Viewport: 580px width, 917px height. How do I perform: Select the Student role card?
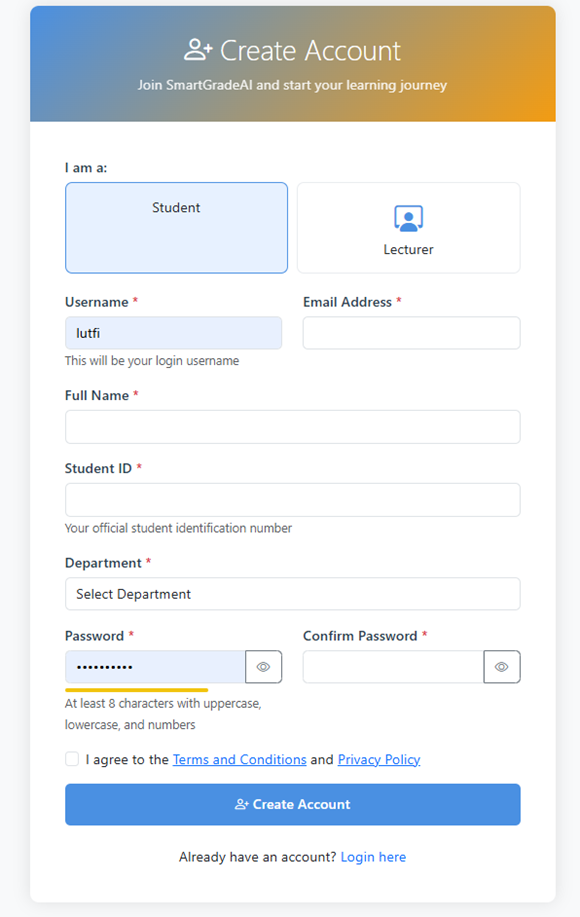[x=176, y=227]
